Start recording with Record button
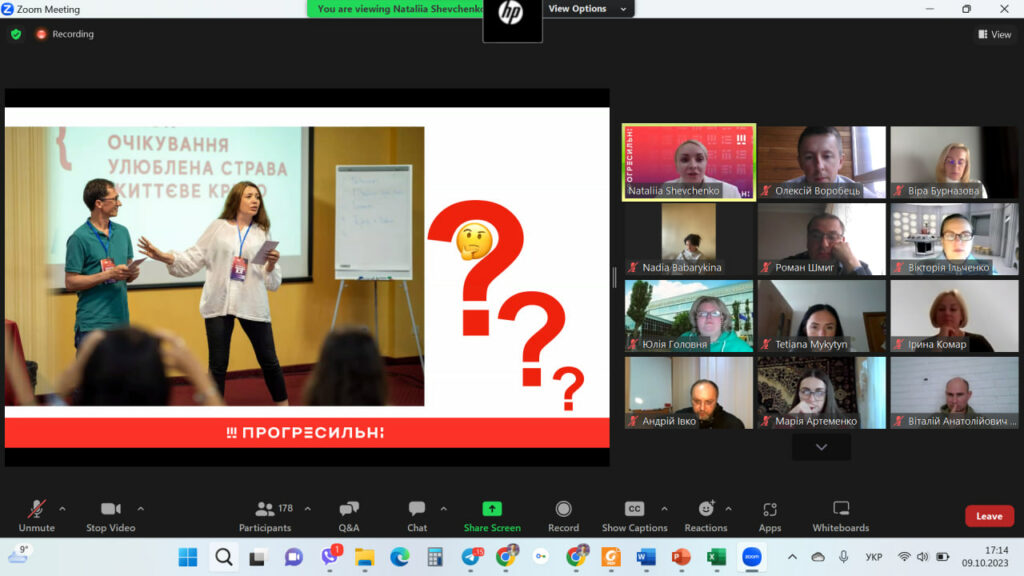The height and width of the screenshot is (576, 1024). coord(563,509)
